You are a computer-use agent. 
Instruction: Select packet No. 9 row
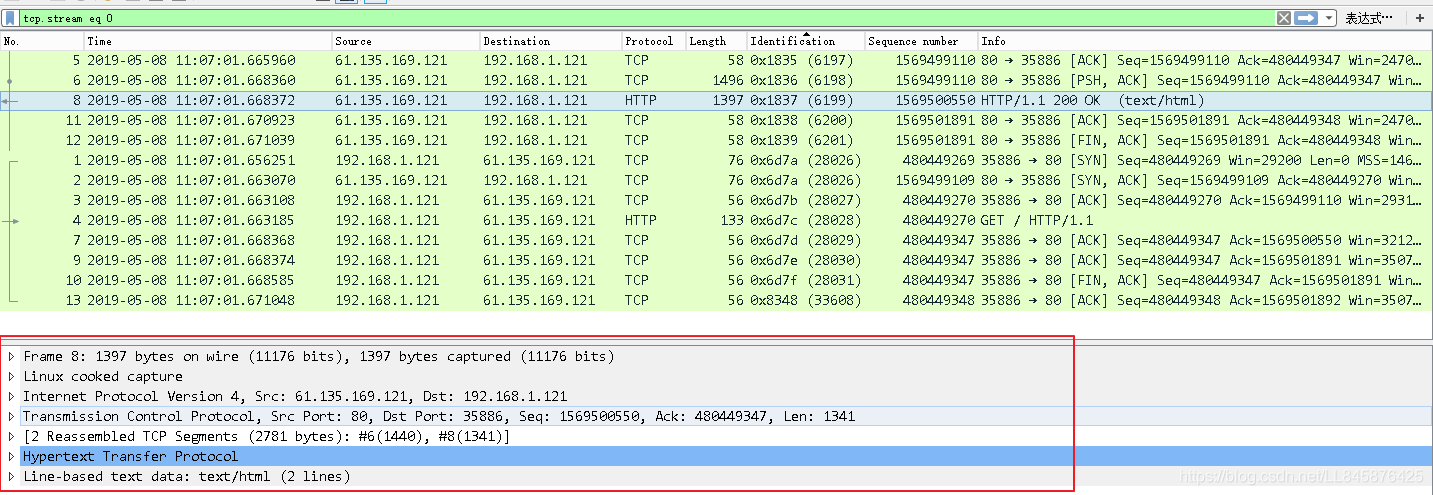point(716,261)
